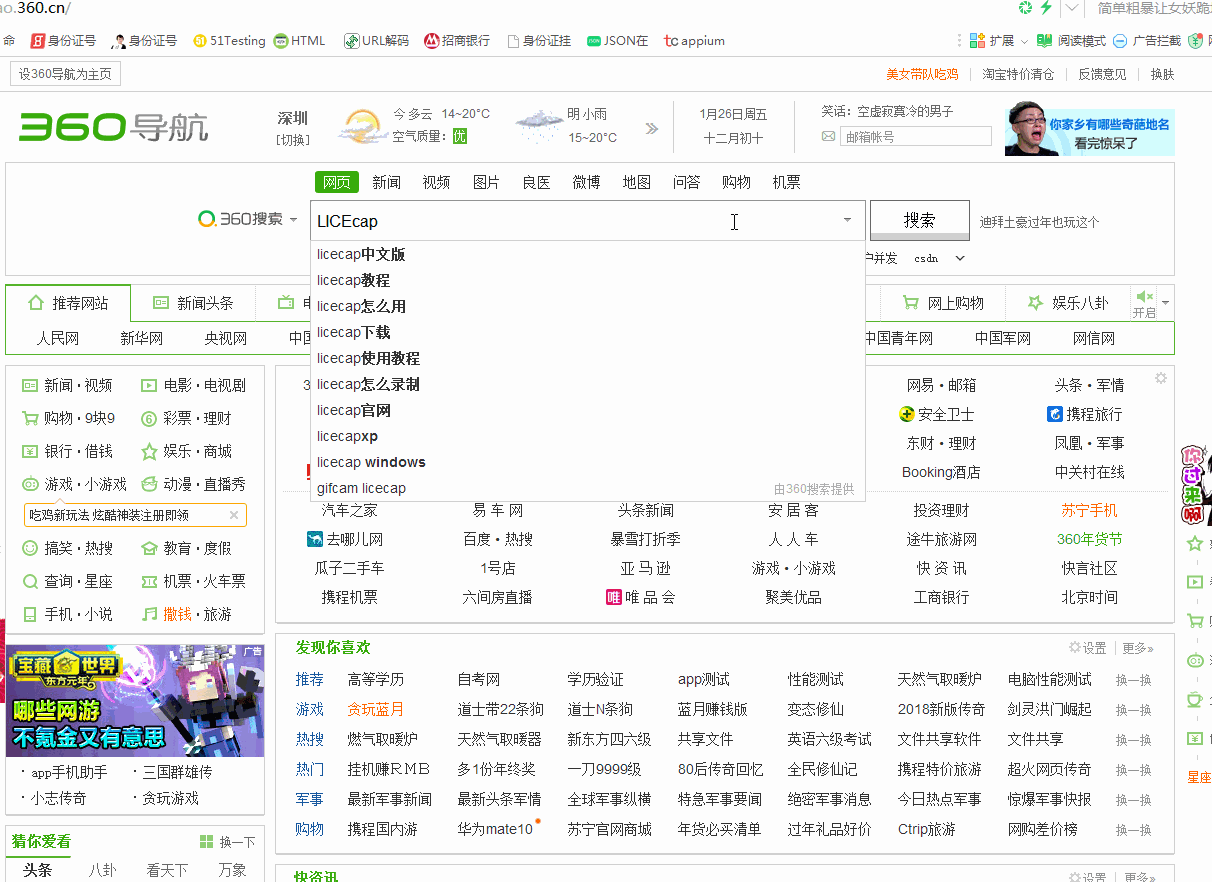
Task: Expand more weather with the double arrow
Action: [x=652, y=128]
